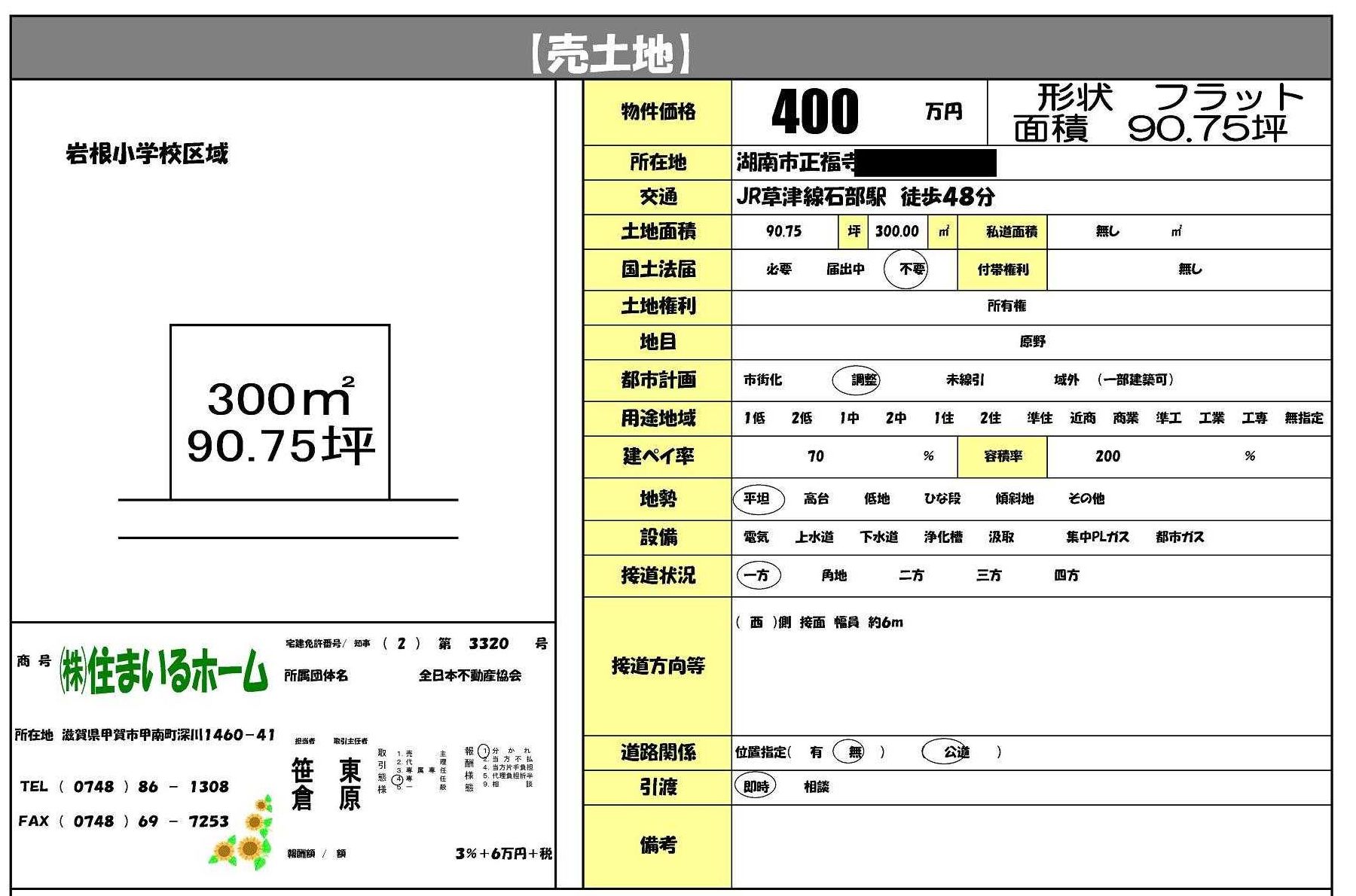Select the 集中PLガス option

[x=1098, y=538]
